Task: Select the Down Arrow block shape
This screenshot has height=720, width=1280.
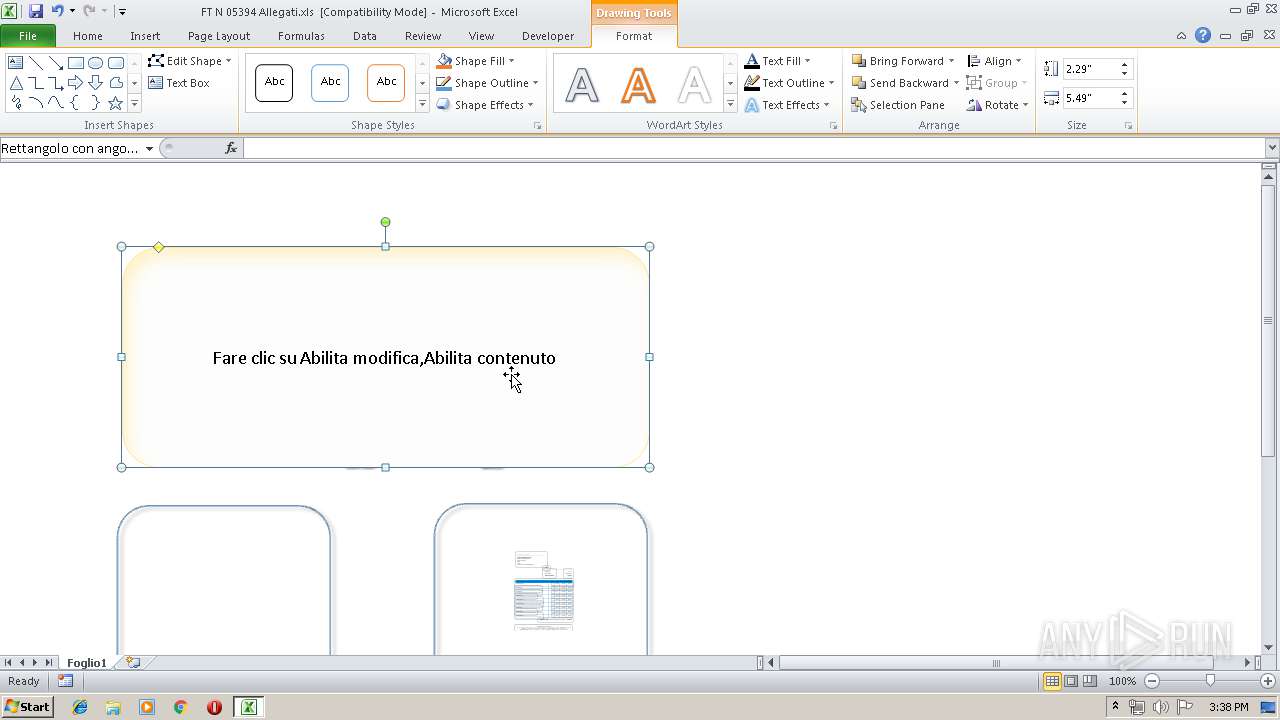Action: (x=96, y=83)
